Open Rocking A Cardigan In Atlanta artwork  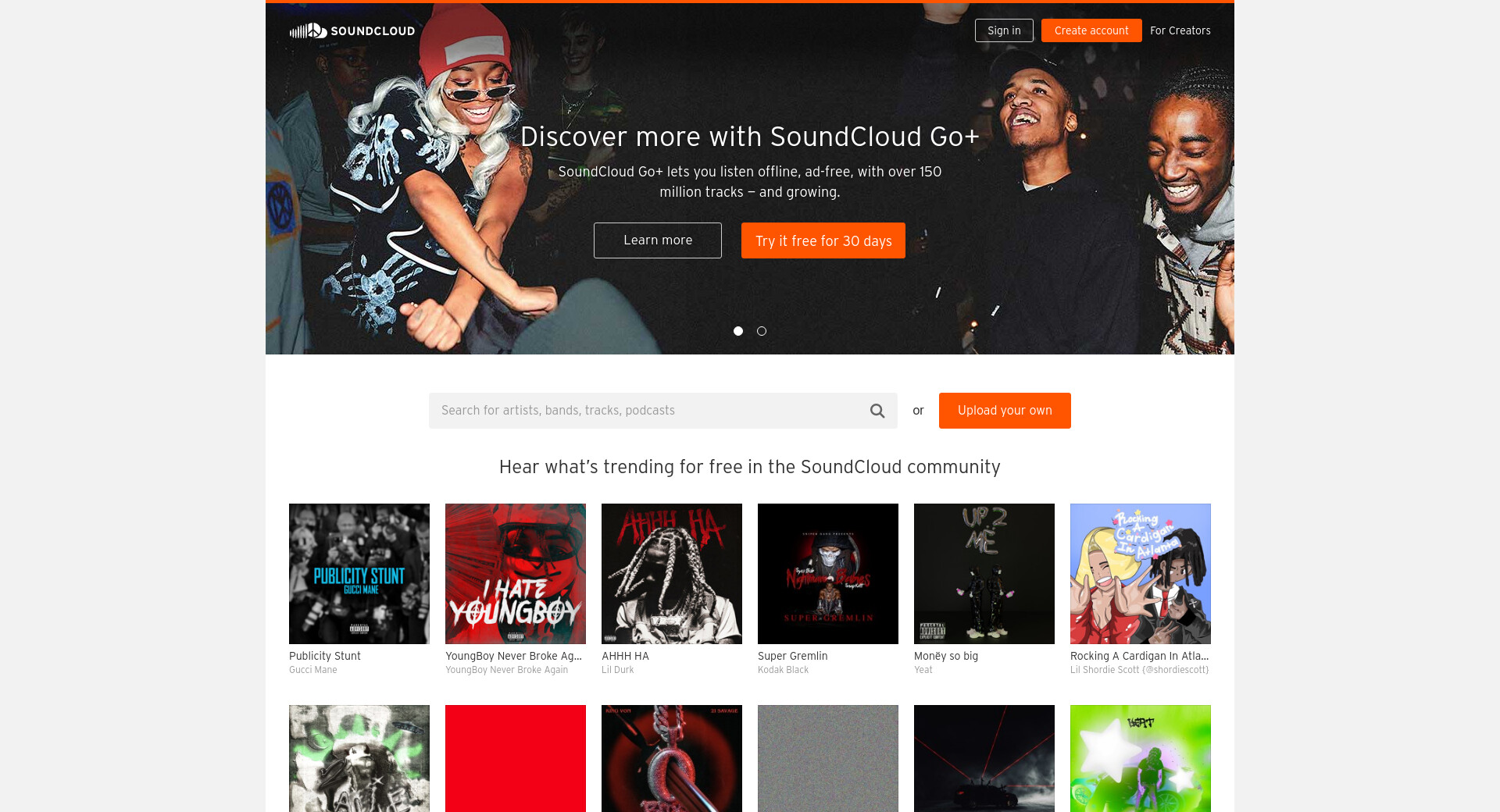[x=1141, y=574]
